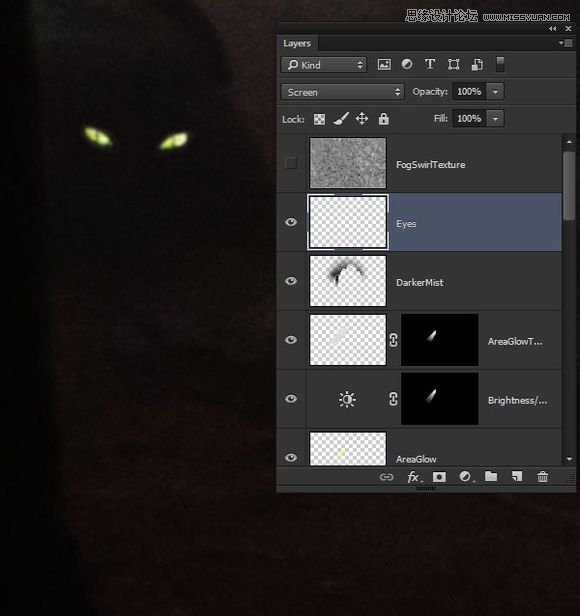The image size is (580, 616).
Task: Show the FogSwirlTexture layer visibility box
Action: tap(291, 163)
